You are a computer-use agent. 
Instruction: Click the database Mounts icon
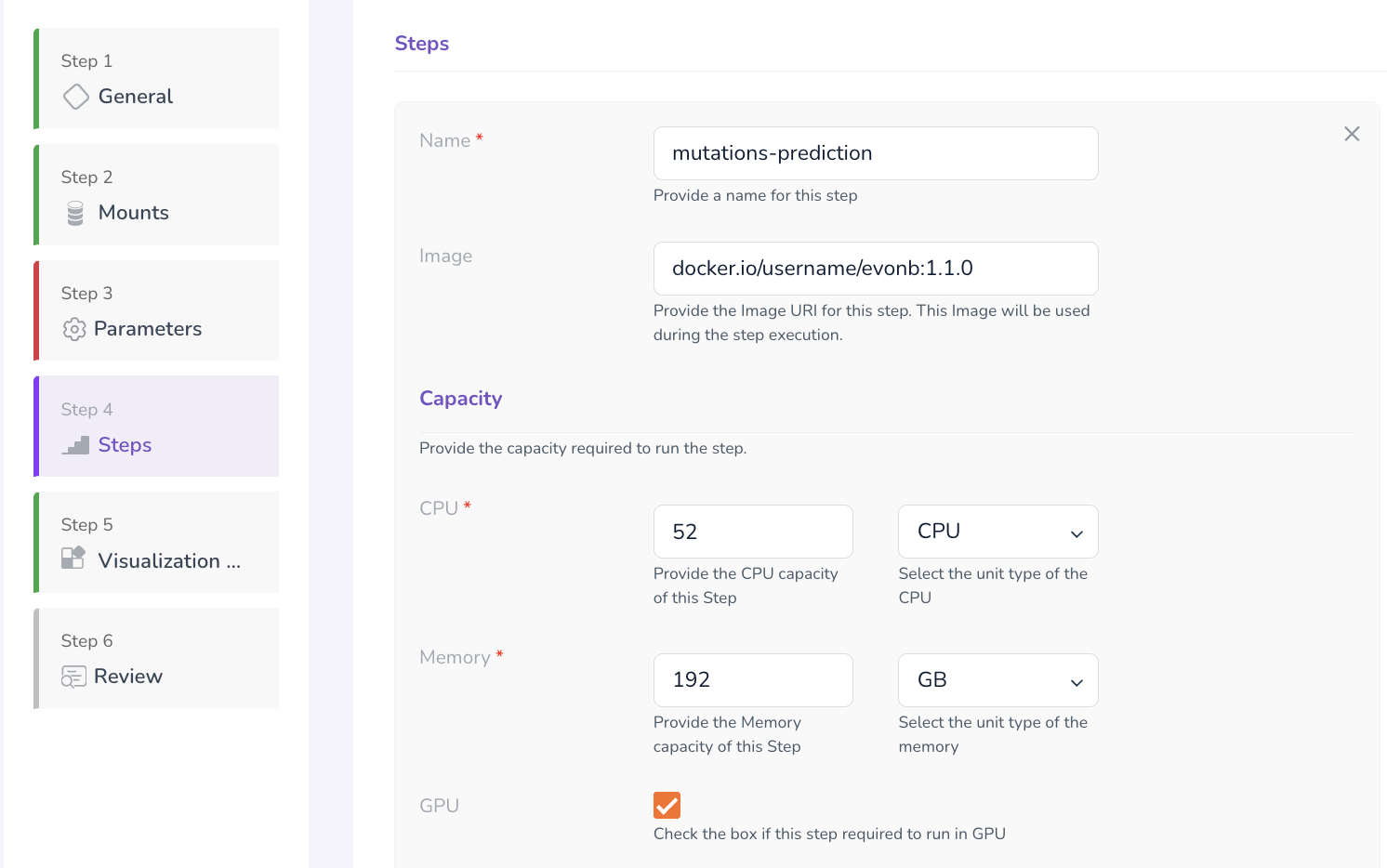click(75, 214)
